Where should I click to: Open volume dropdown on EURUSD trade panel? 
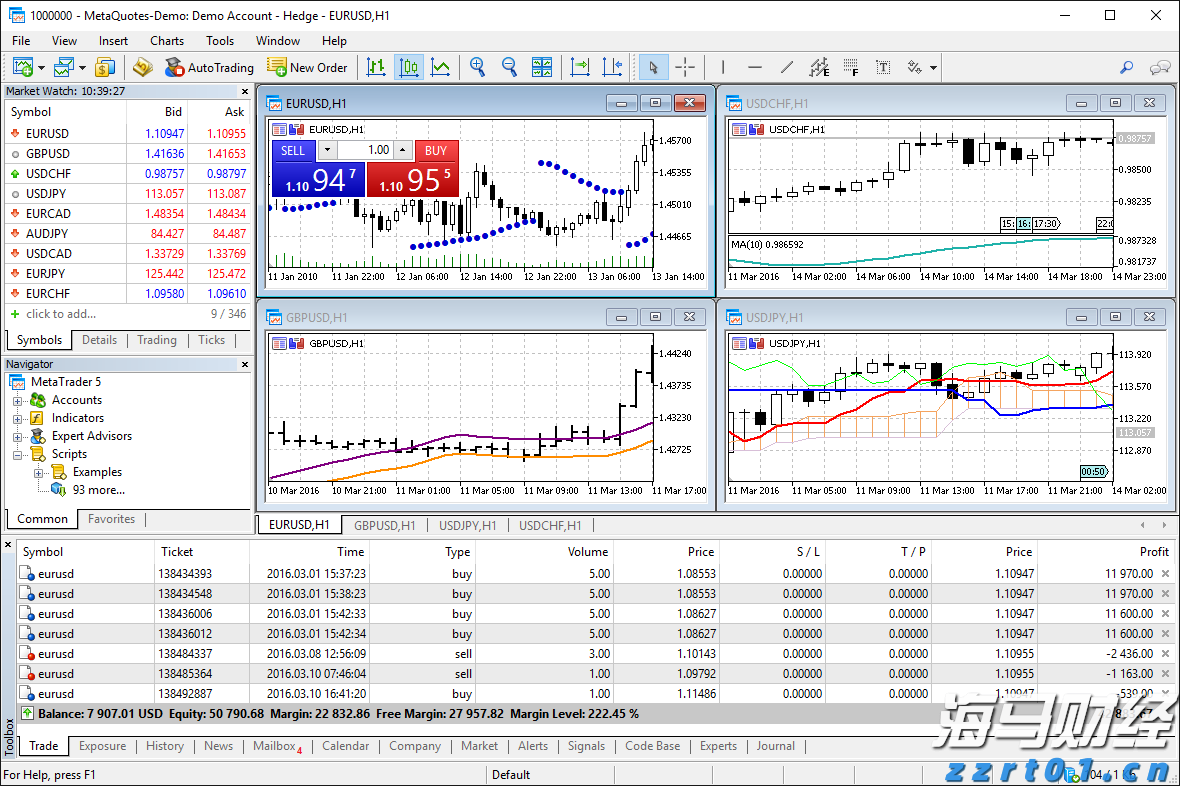click(327, 150)
